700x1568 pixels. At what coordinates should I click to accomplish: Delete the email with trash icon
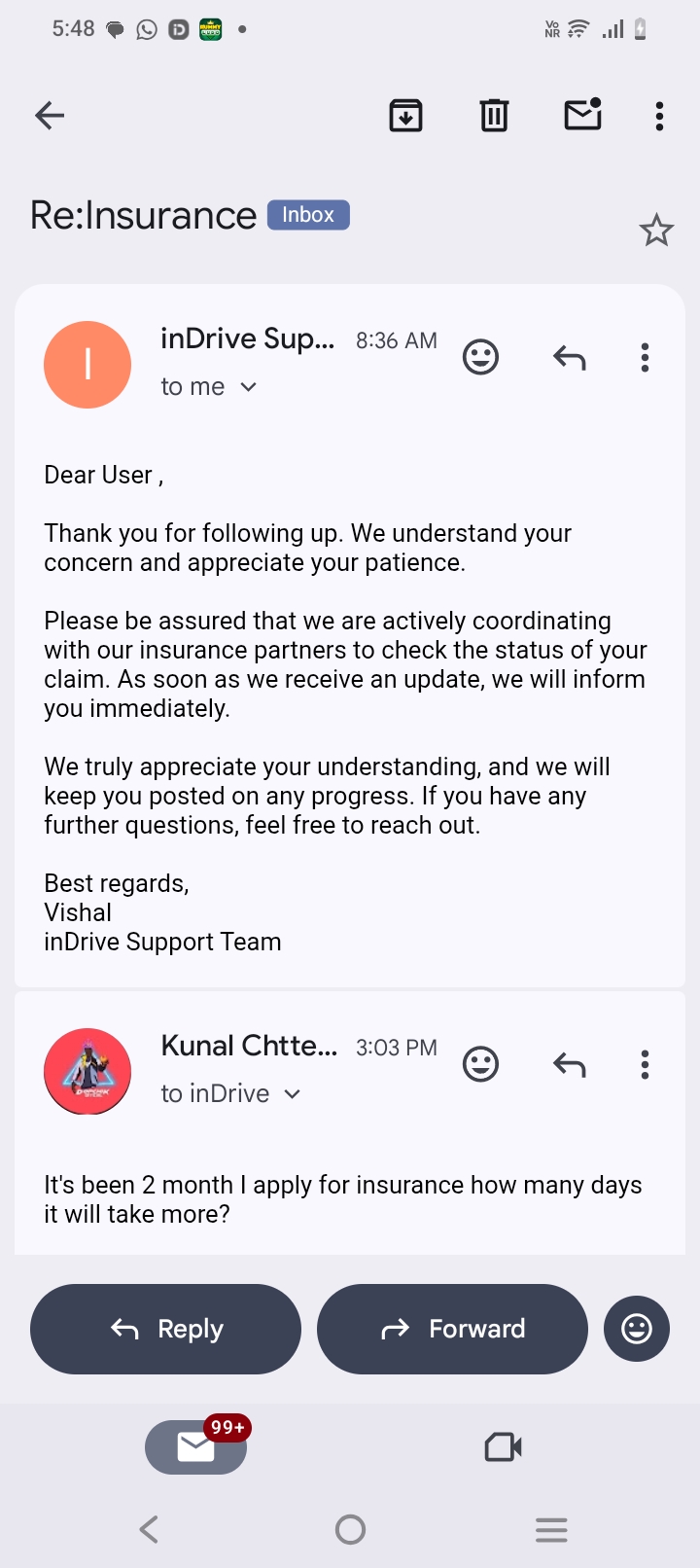click(x=494, y=116)
